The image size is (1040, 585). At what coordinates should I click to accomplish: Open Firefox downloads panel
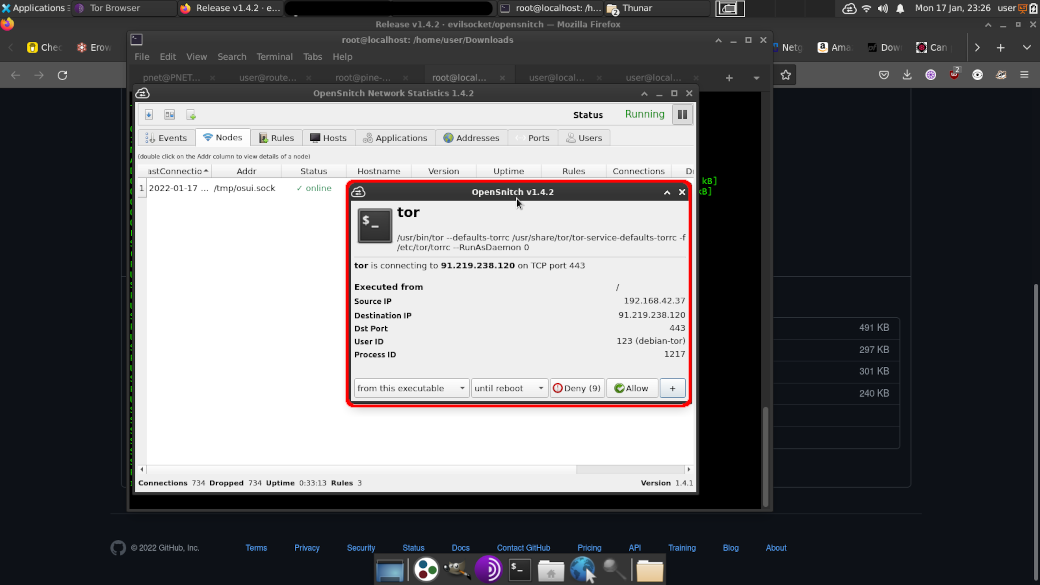[907, 75]
